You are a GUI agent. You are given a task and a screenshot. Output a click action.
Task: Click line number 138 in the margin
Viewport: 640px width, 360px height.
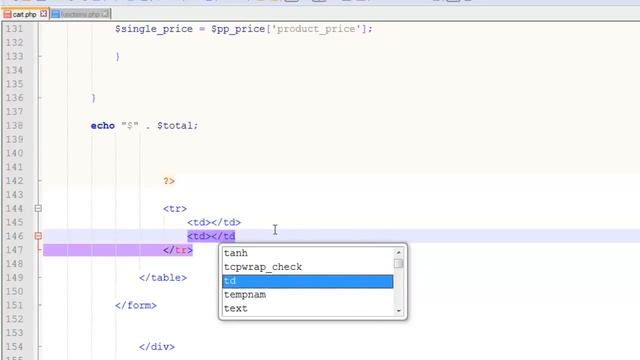tap(14, 126)
